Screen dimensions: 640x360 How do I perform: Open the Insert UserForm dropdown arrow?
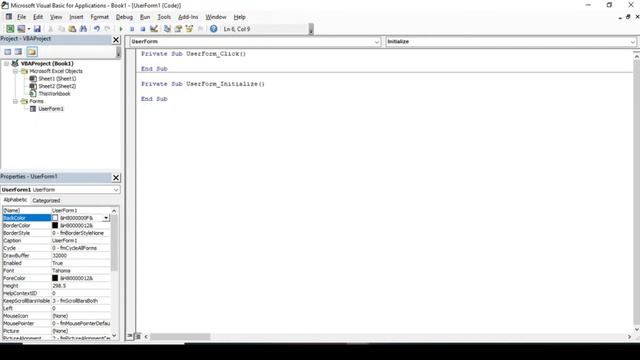click(x=29, y=29)
